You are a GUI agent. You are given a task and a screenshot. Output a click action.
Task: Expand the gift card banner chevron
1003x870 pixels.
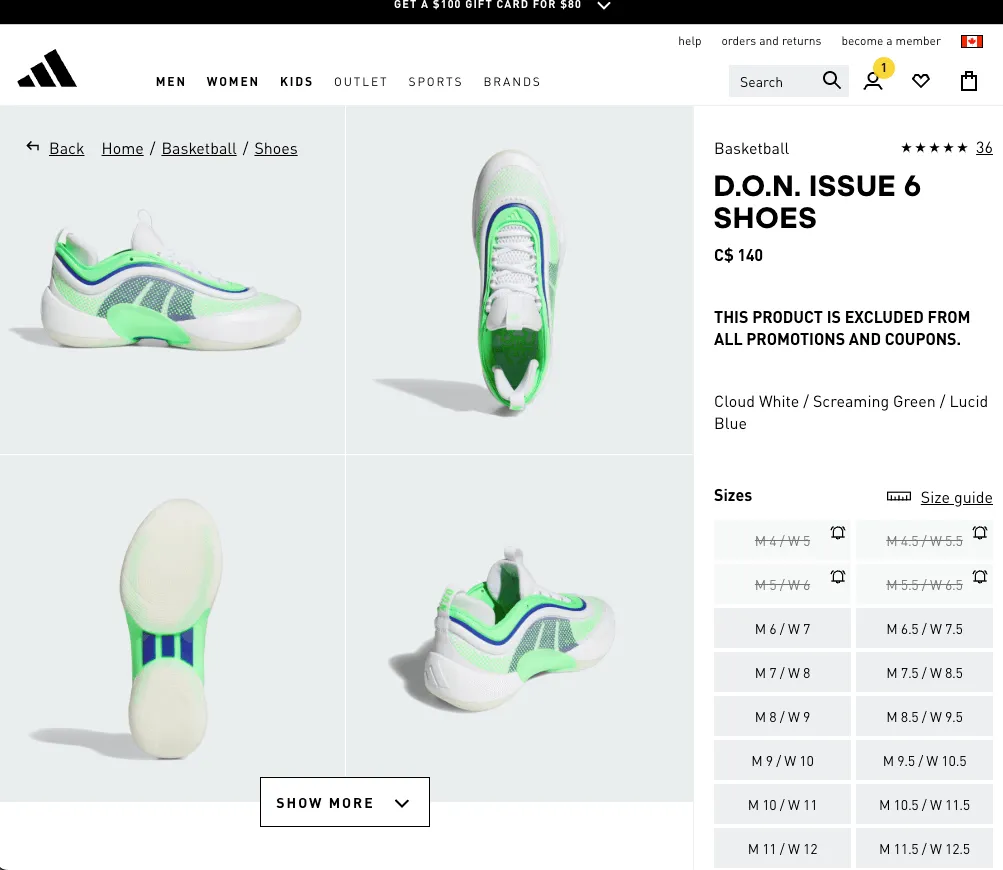(x=603, y=5)
